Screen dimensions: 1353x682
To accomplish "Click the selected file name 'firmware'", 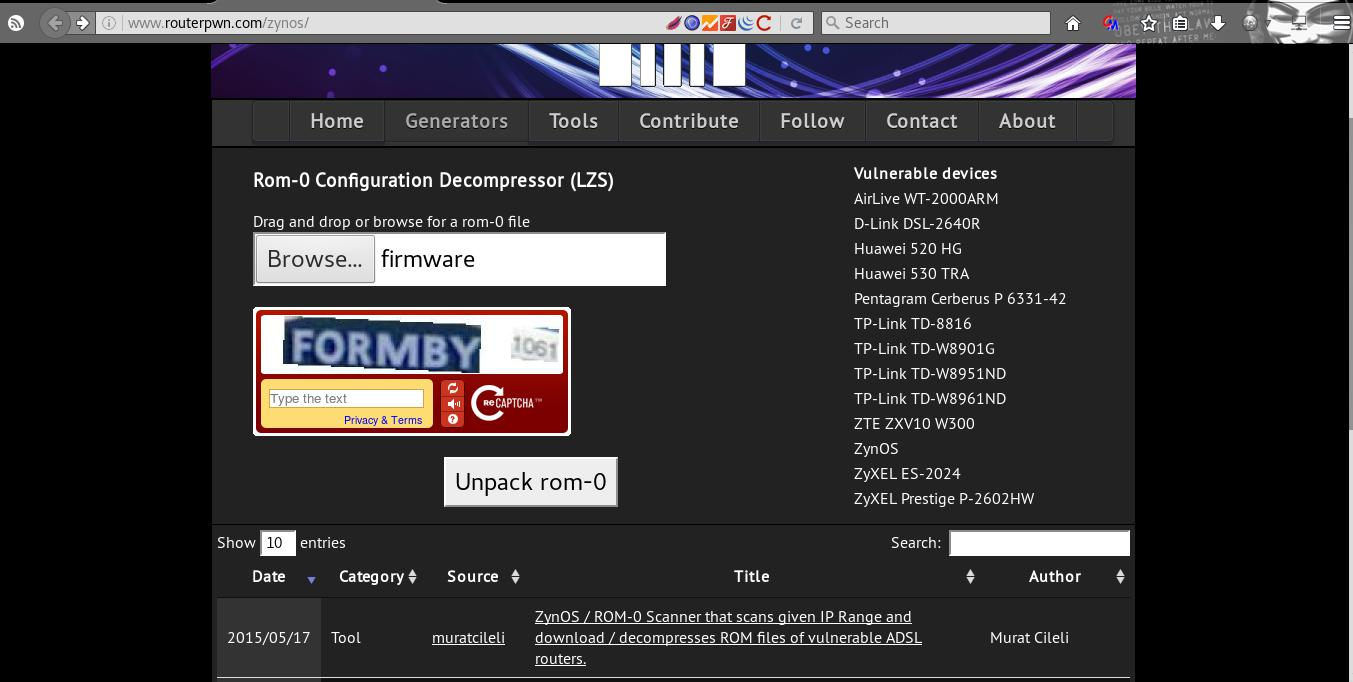I will (x=428, y=259).
